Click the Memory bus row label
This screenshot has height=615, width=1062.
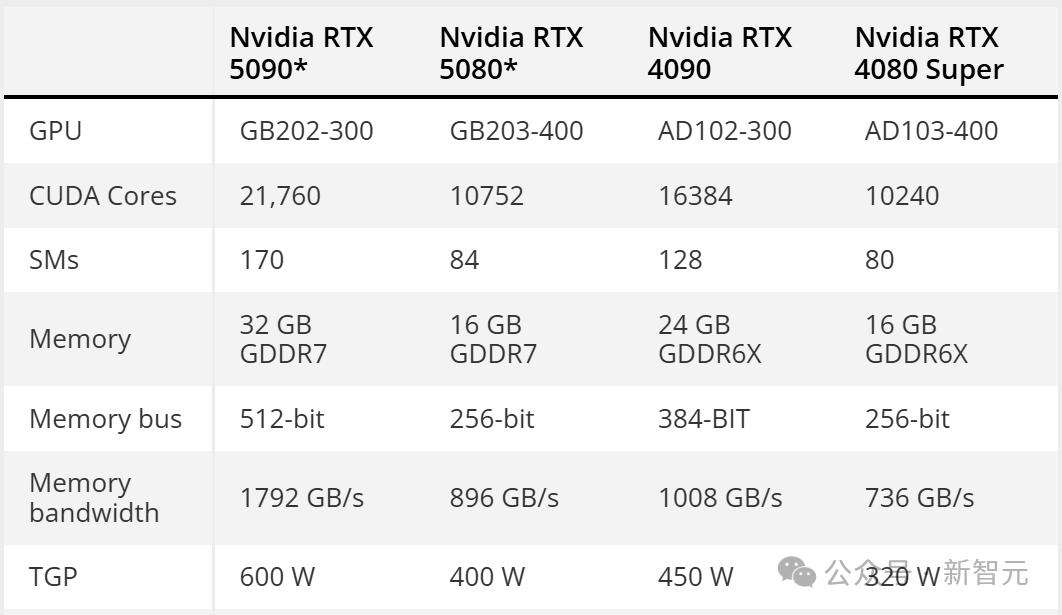point(106,418)
